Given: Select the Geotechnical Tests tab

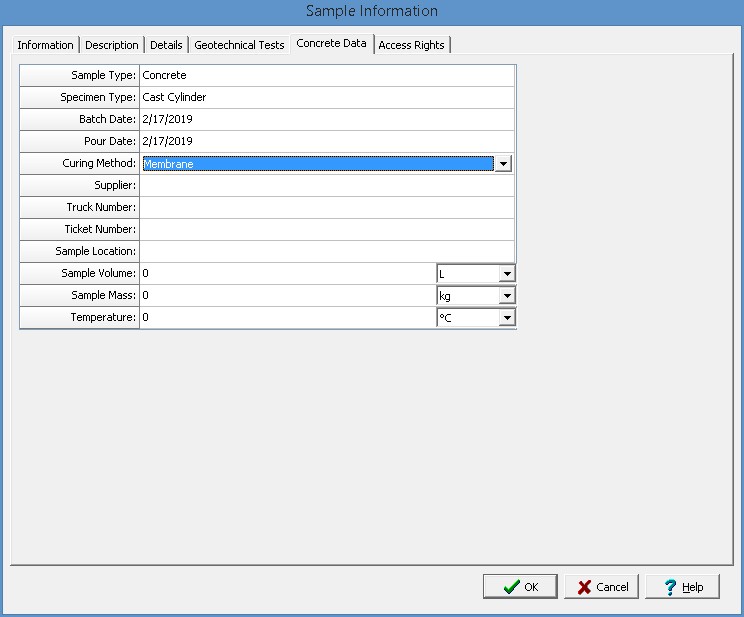Looking at the screenshot, I should coord(239,45).
